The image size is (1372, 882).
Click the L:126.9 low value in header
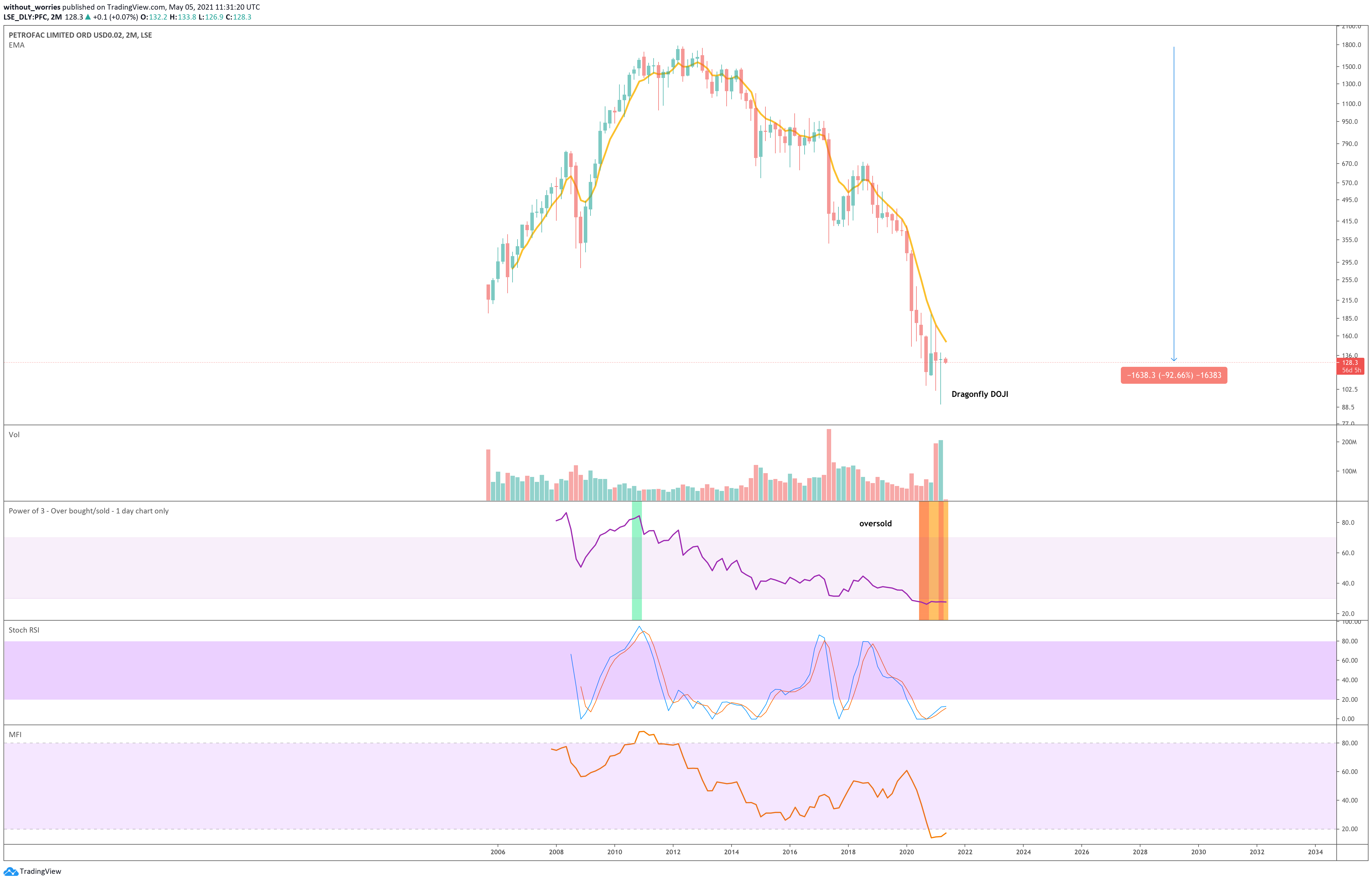click(x=211, y=17)
